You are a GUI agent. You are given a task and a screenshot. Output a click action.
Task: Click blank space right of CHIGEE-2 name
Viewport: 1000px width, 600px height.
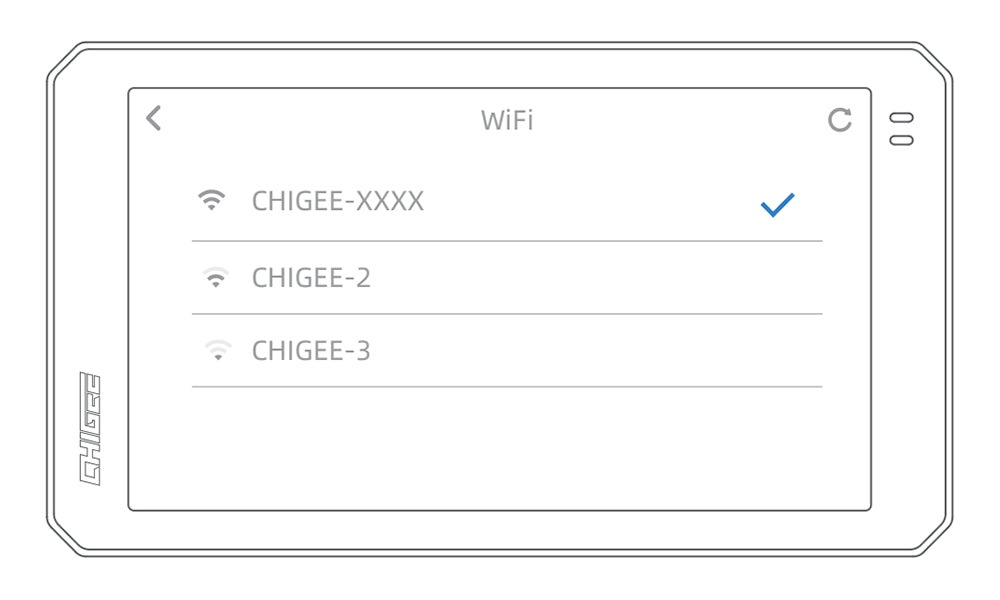click(x=600, y=278)
